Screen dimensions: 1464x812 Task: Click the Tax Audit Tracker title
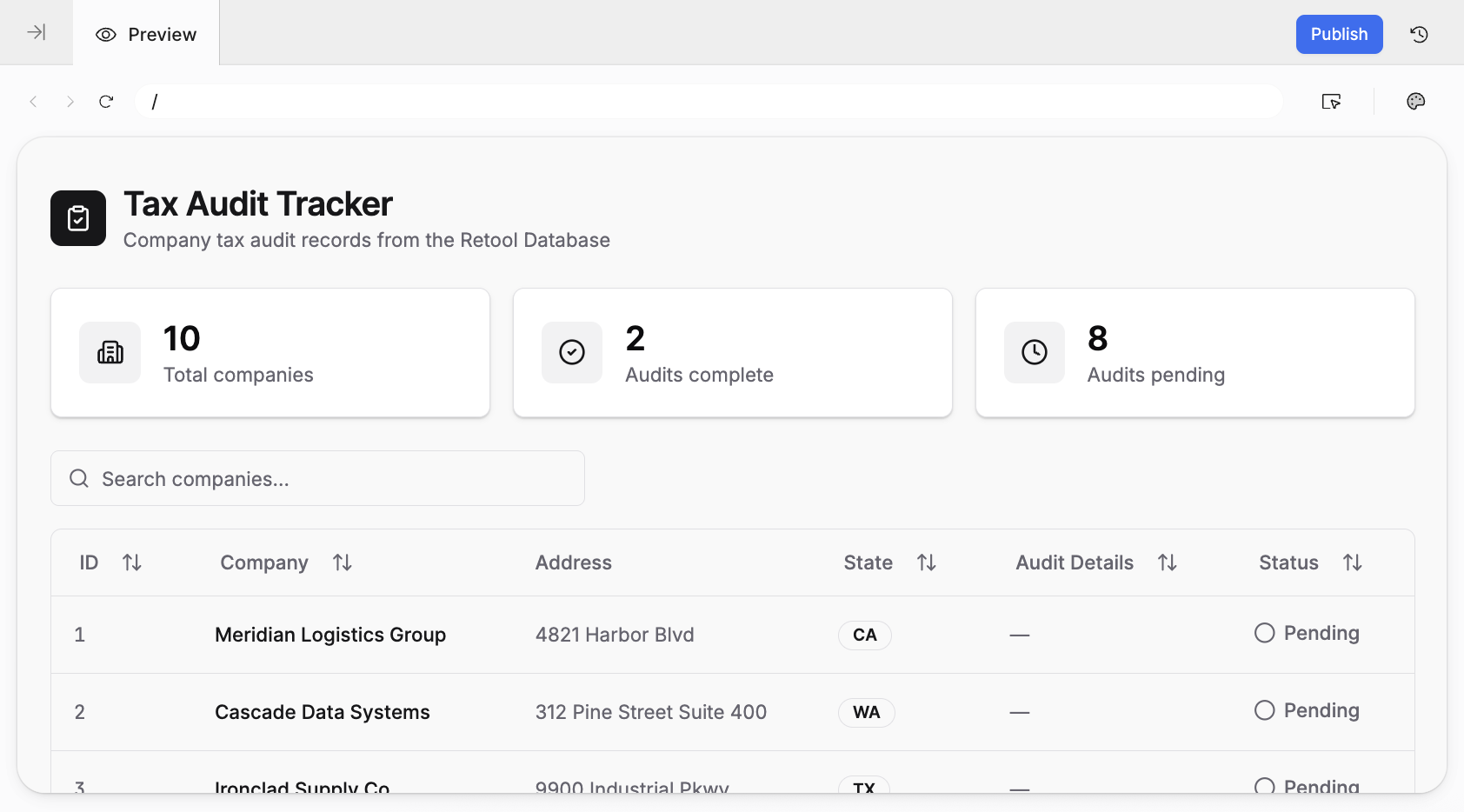(x=258, y=204)
